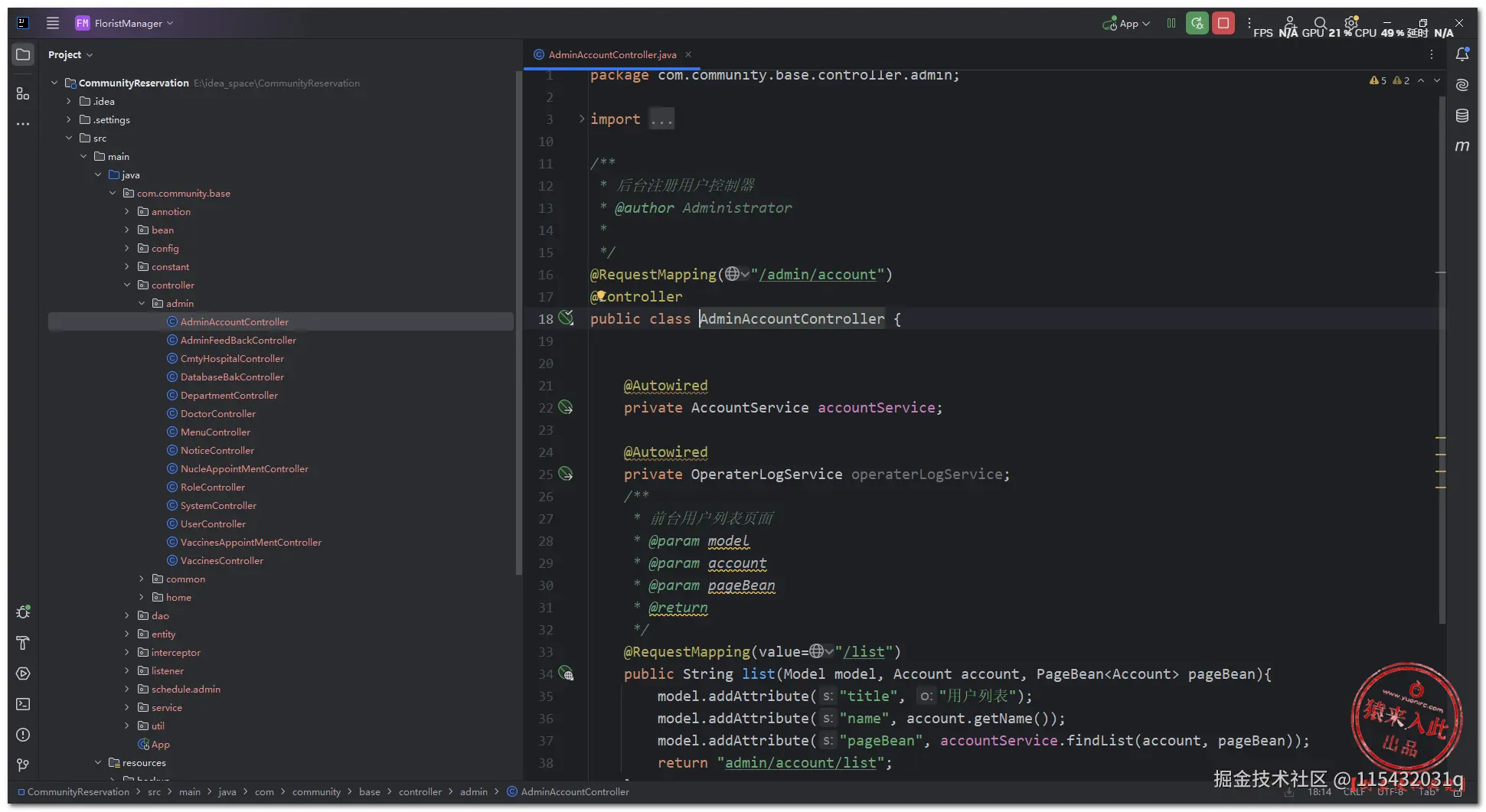Show more tool windows in left sidebar

pos(23,123)
